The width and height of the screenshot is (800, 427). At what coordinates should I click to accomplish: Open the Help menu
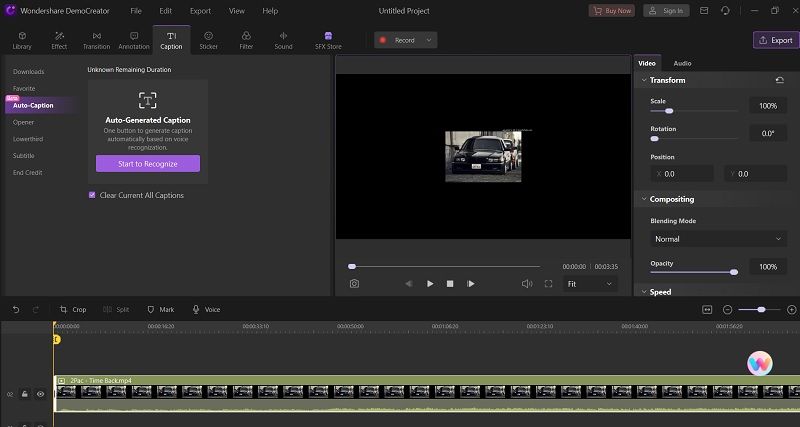tap(270, 11)
